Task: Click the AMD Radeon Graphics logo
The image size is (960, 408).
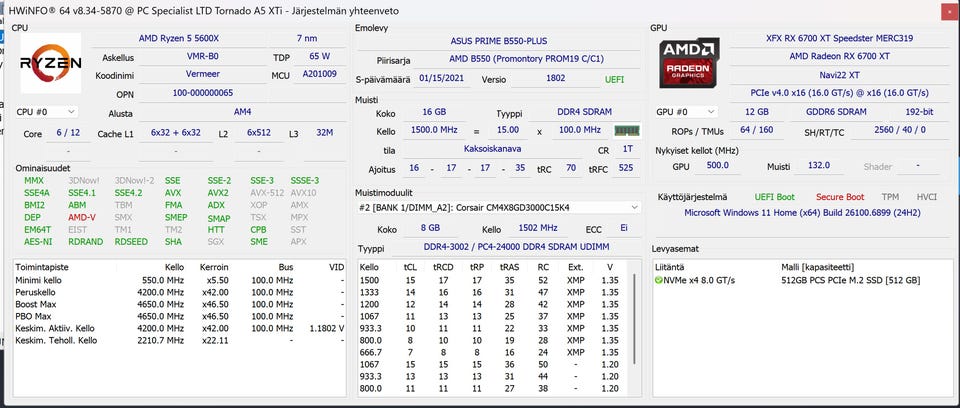Action: (688, 64)
